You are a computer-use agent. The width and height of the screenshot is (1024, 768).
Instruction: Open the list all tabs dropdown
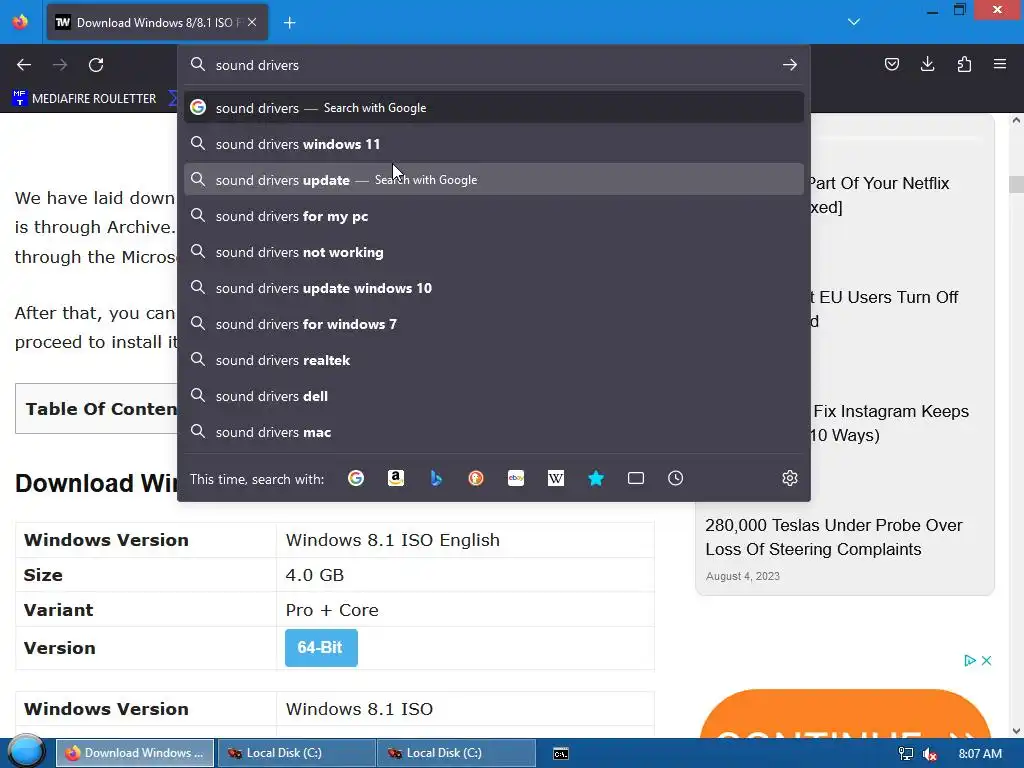(854, 22)
